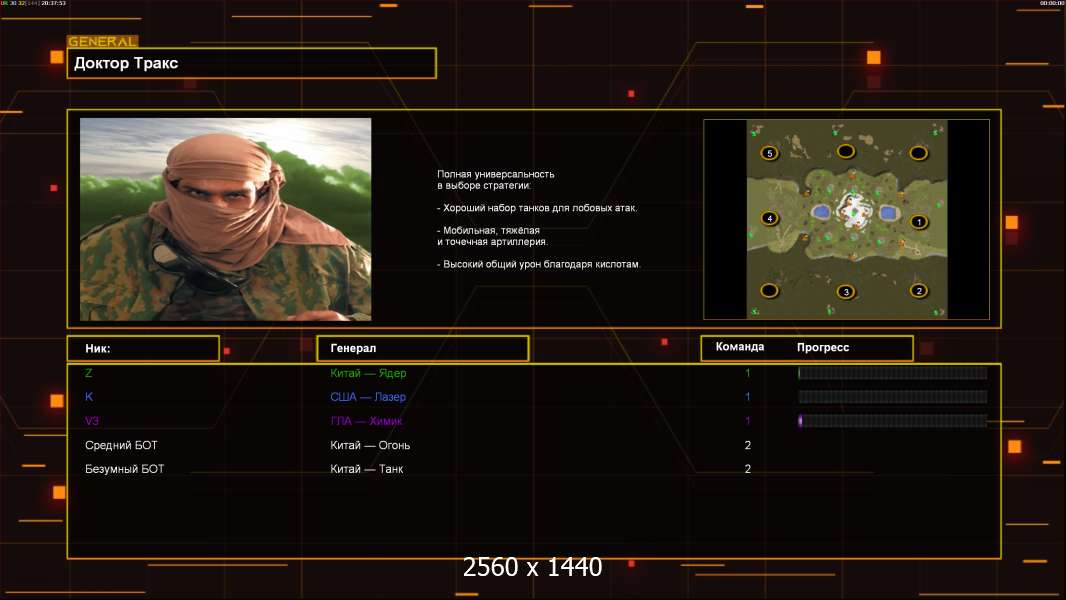The height and width of the screenshot is (600, 1066).
Task: Click player Z's loading progress bar
Action: pos(892,373)
